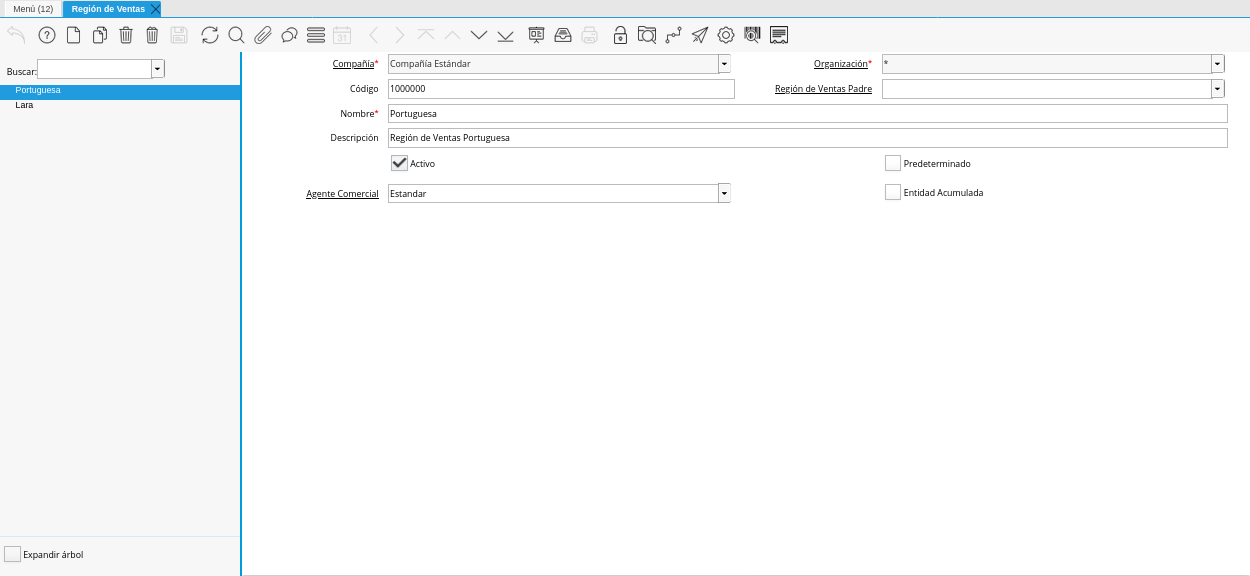Toggle grid view with stacked-lines icon

point(316,35)
